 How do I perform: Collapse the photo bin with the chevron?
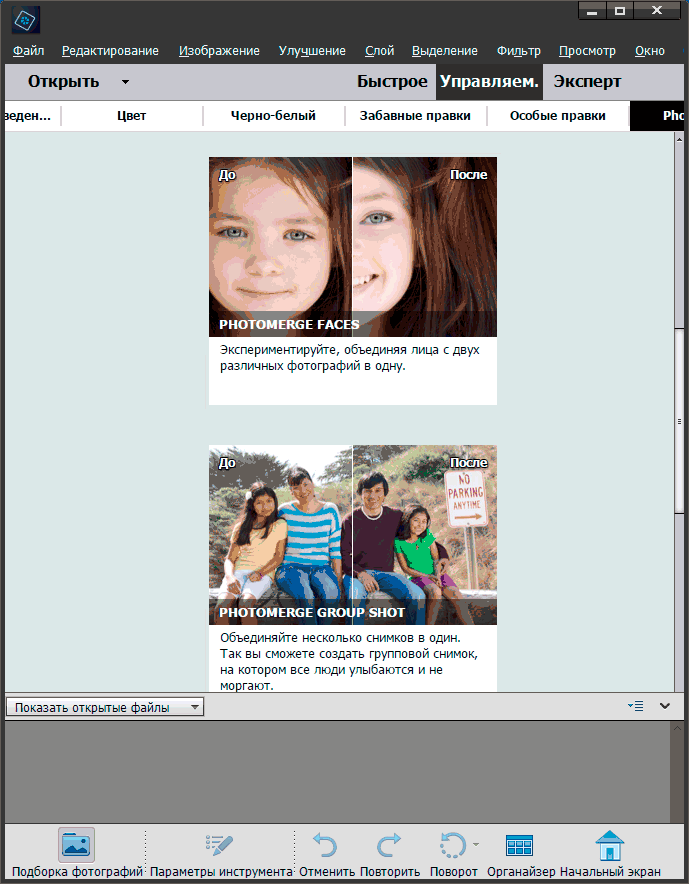tap(665, 706)
